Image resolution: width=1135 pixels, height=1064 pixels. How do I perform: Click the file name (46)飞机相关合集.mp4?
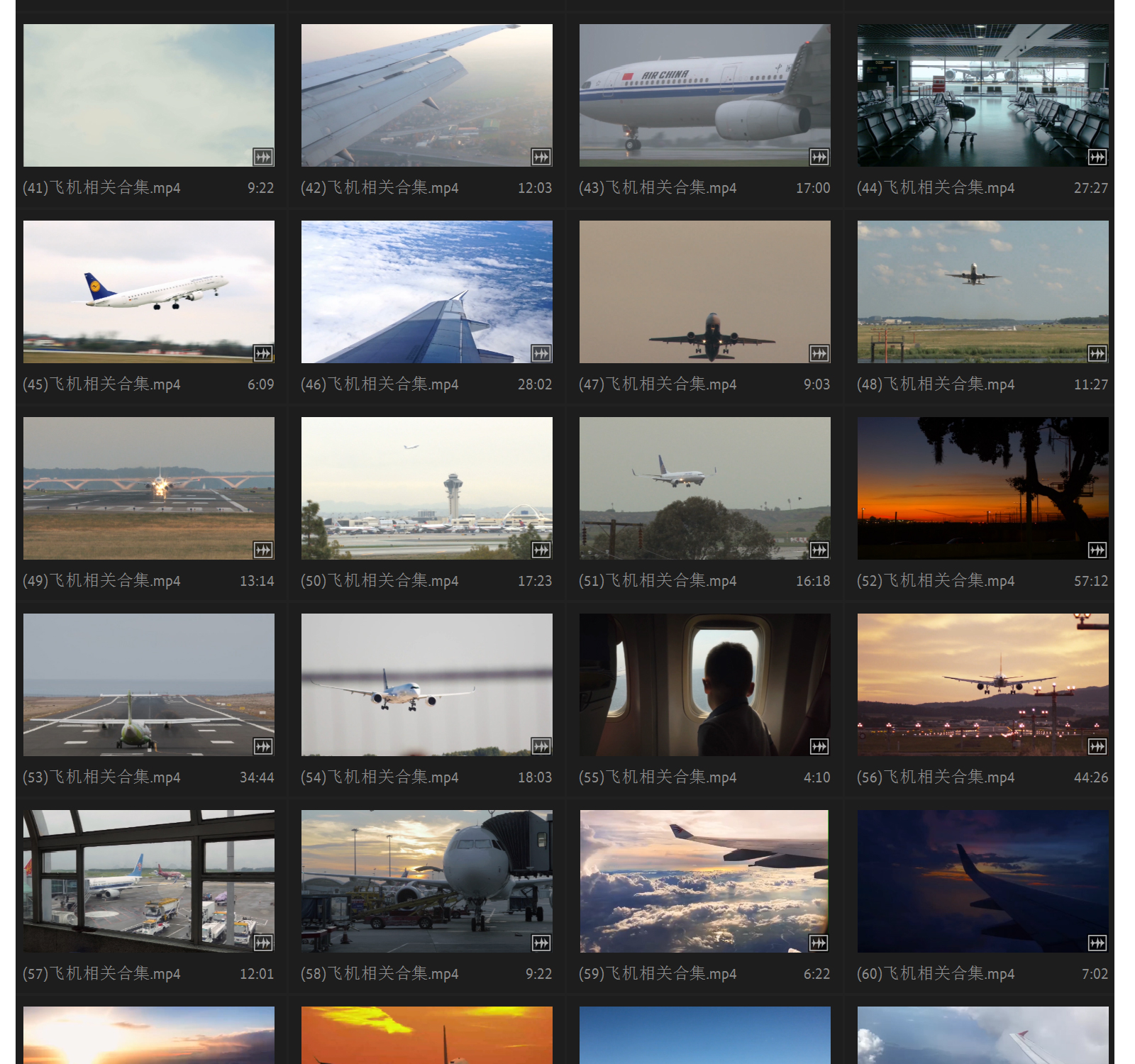[x=380, y=384]
